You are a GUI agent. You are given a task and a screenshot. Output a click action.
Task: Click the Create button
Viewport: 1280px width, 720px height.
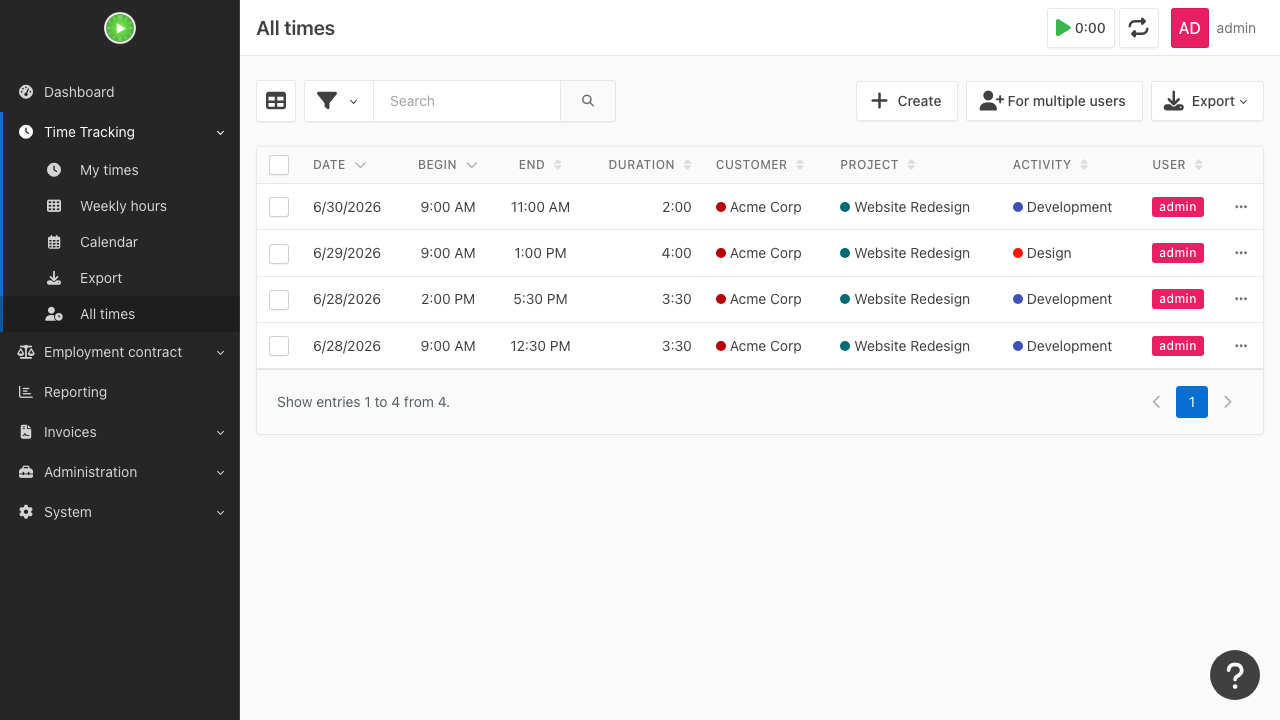(907, 101)
